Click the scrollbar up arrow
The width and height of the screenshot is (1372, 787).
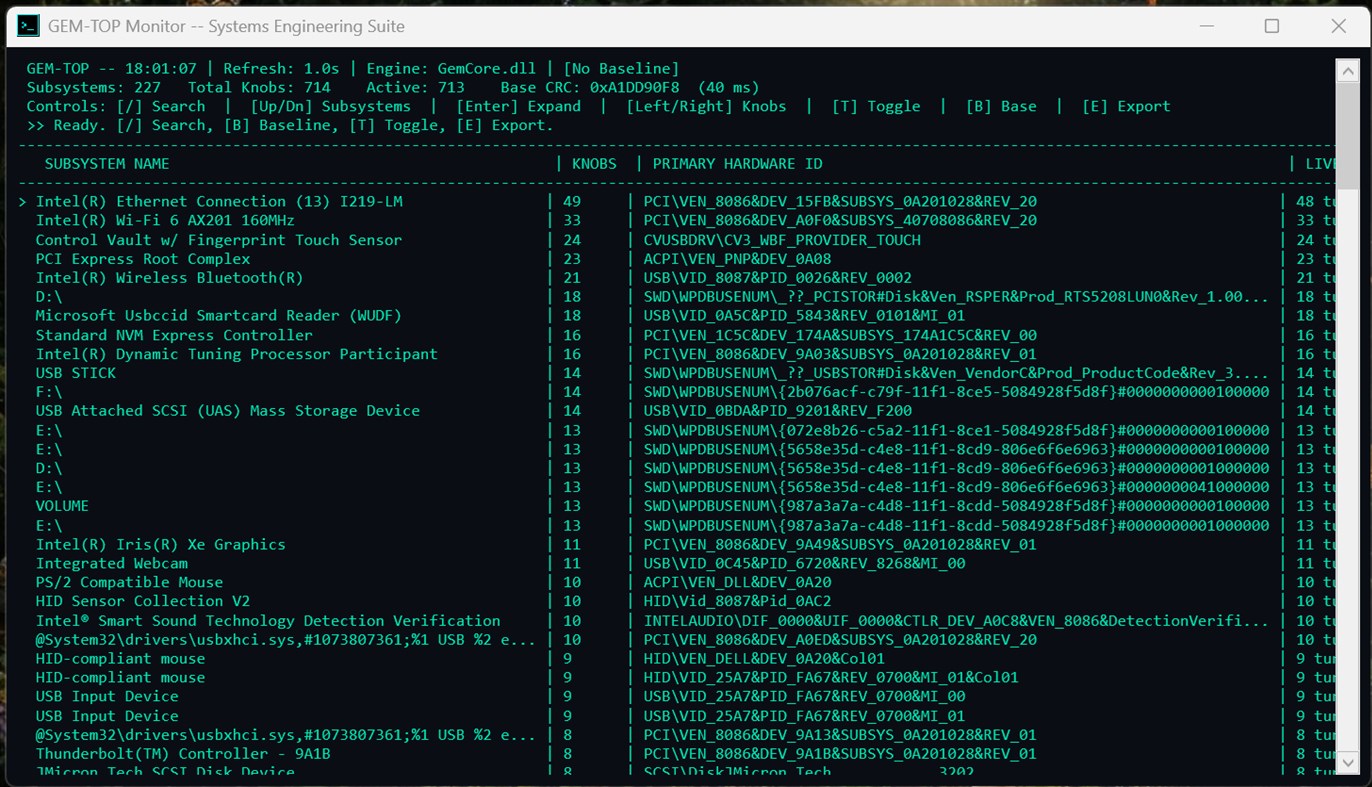pyautogui.click(x=1346, y=70)
